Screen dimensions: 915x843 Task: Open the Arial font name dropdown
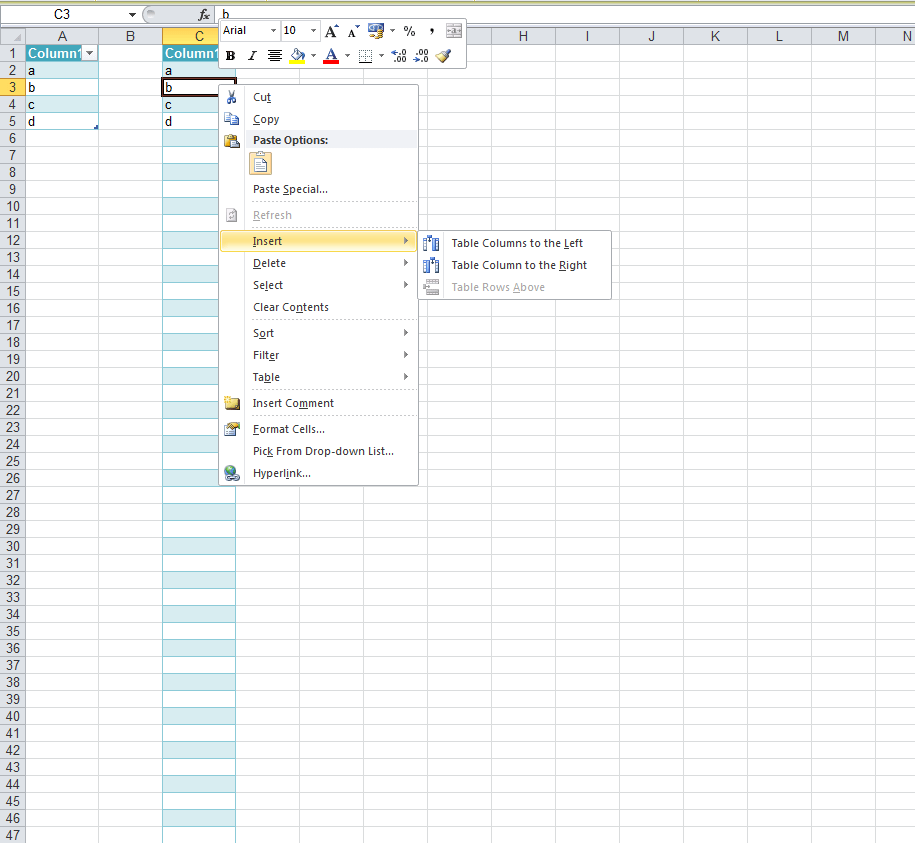point(273,31)
